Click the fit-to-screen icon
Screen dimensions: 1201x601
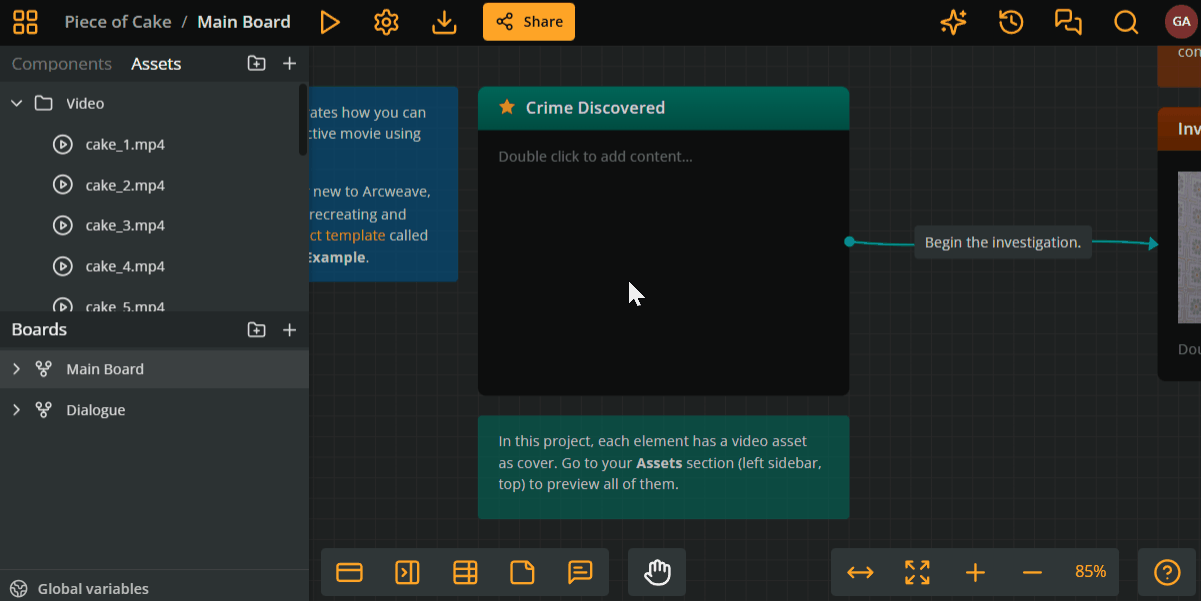coord(916,572)
